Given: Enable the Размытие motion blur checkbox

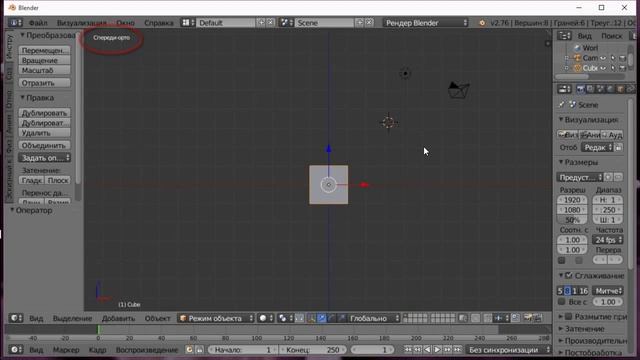Looking at the screenshot, I should [x=569, y=317].
